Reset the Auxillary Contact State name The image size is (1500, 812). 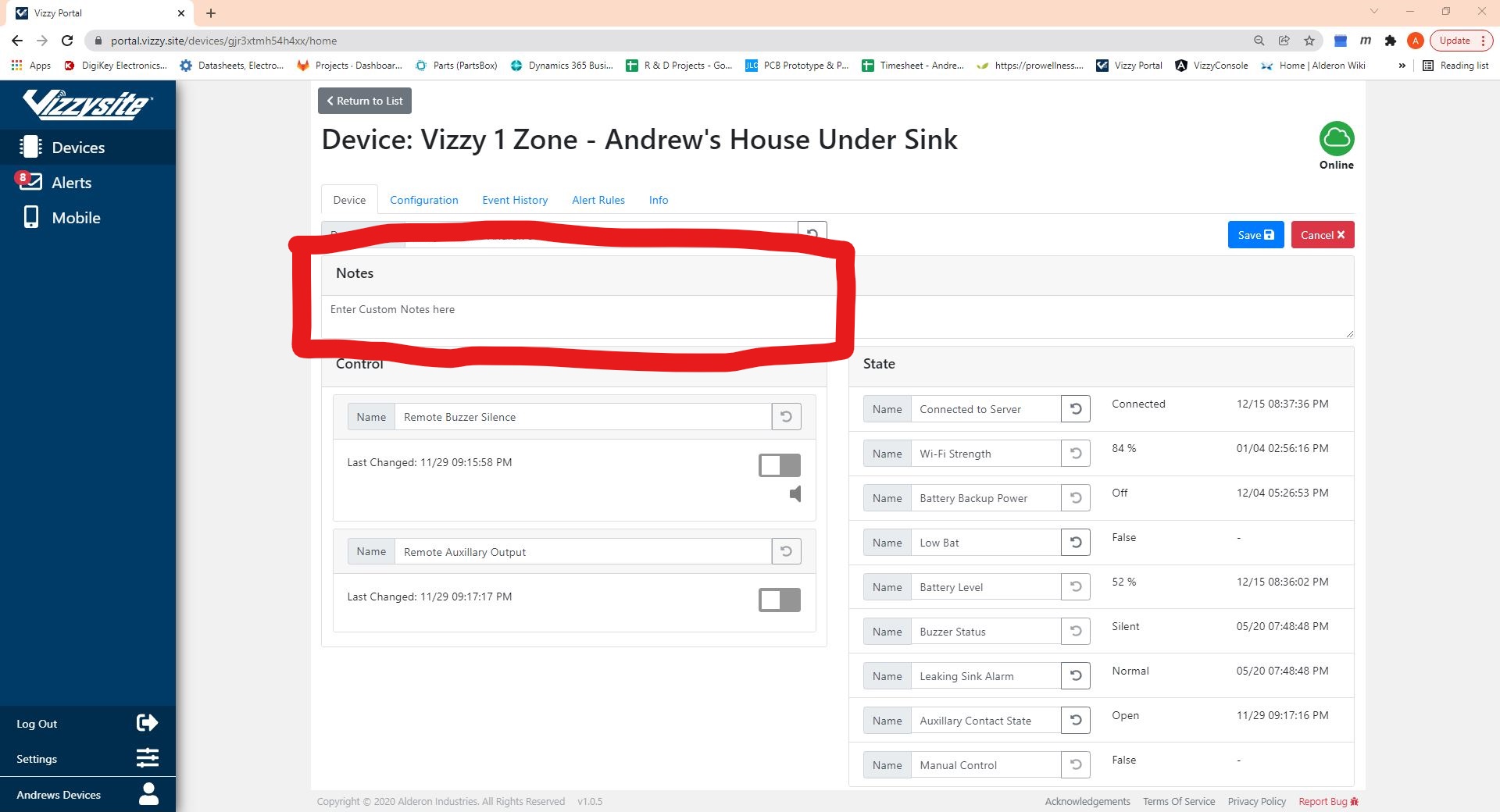1076,720
